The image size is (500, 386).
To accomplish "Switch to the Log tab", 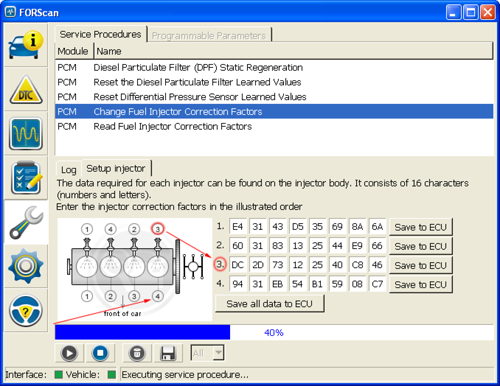I will pos(69,170).
